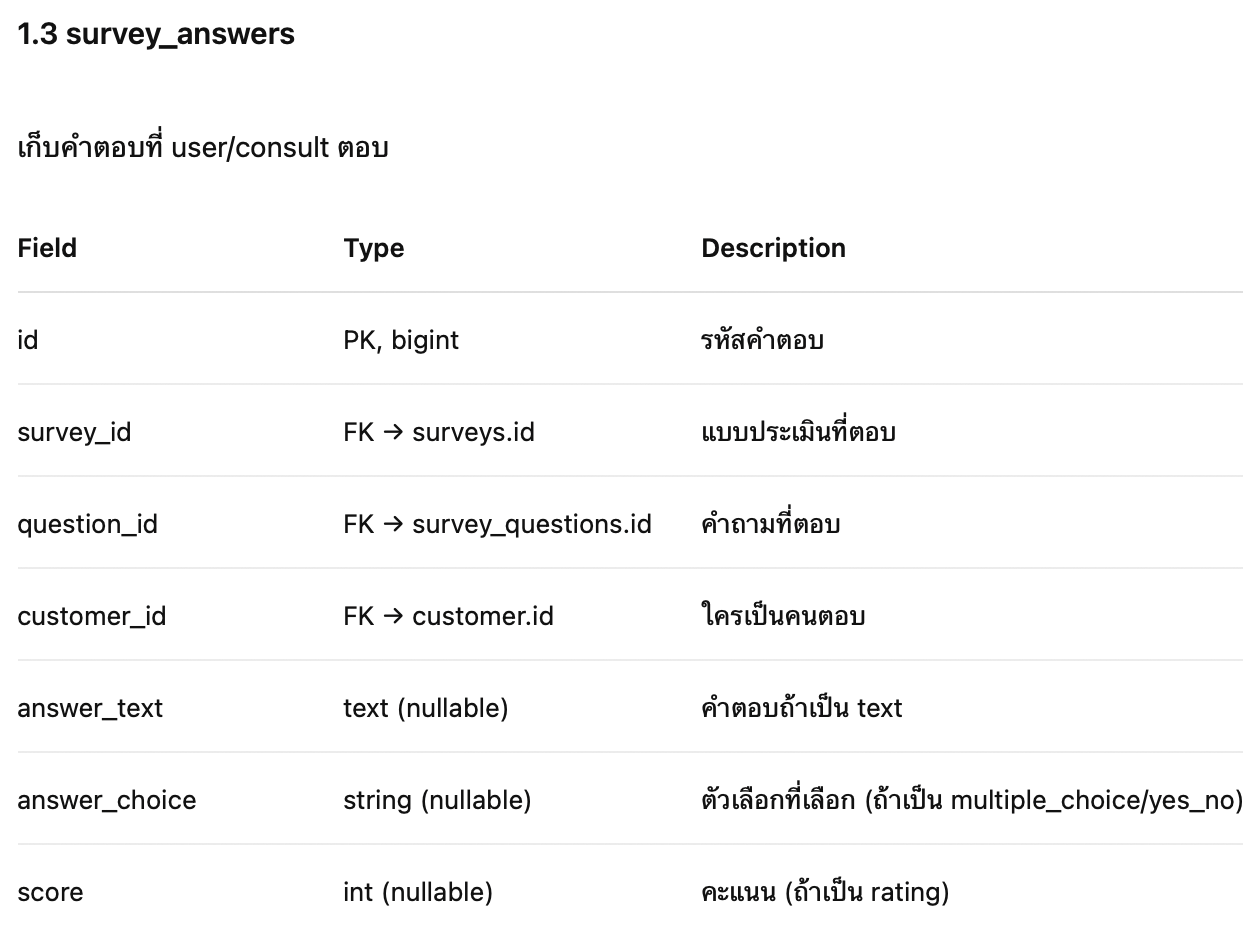The image size is (1243, 930).
Task: Click the "1.3 survey_answers" section heading
Action: pyautogui.click(x=156, y=34)
